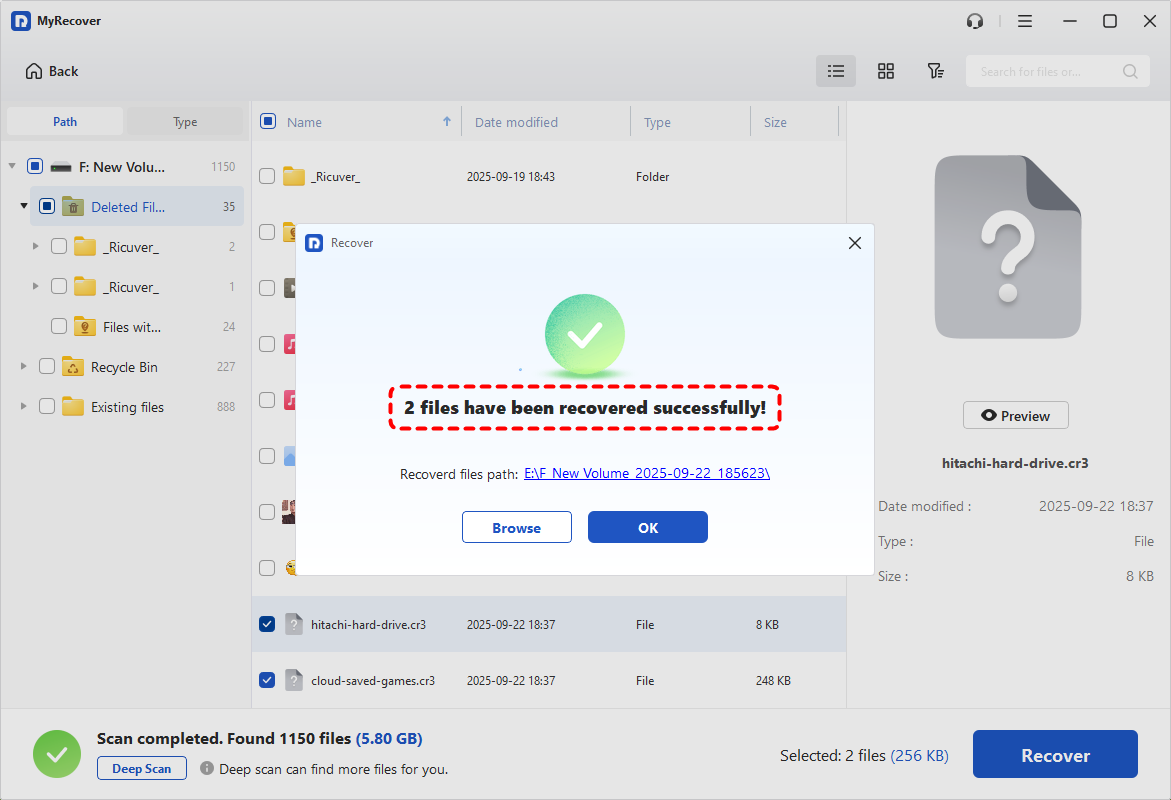This screenshot has height=800, width=1171.
Task: Open the hamburger menu icon
Action: (x=1025, y=21)
